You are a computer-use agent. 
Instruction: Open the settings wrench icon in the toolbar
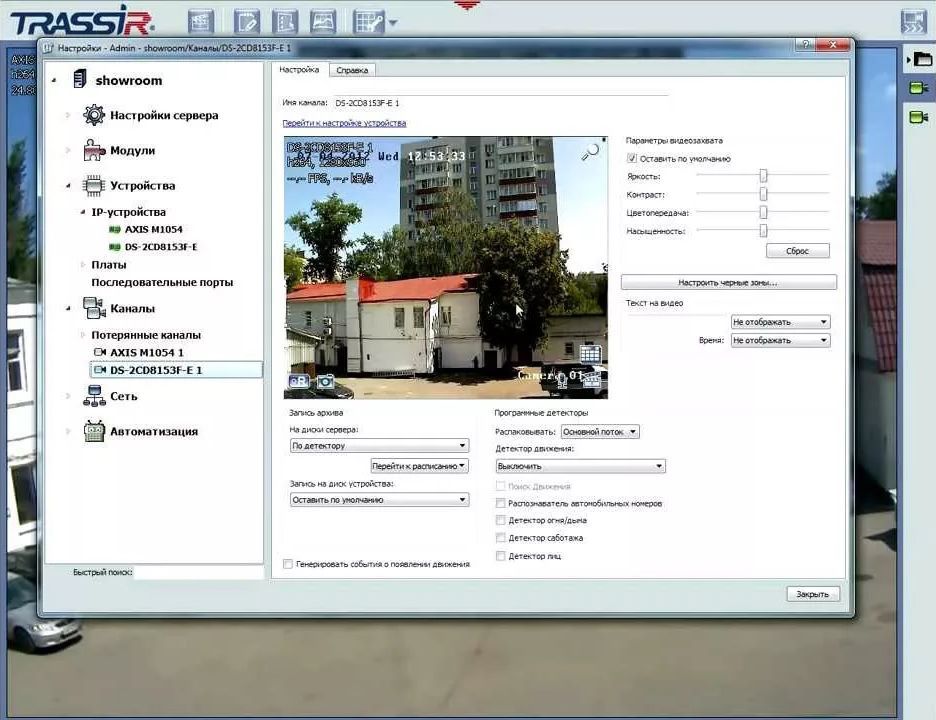[368, 20]
